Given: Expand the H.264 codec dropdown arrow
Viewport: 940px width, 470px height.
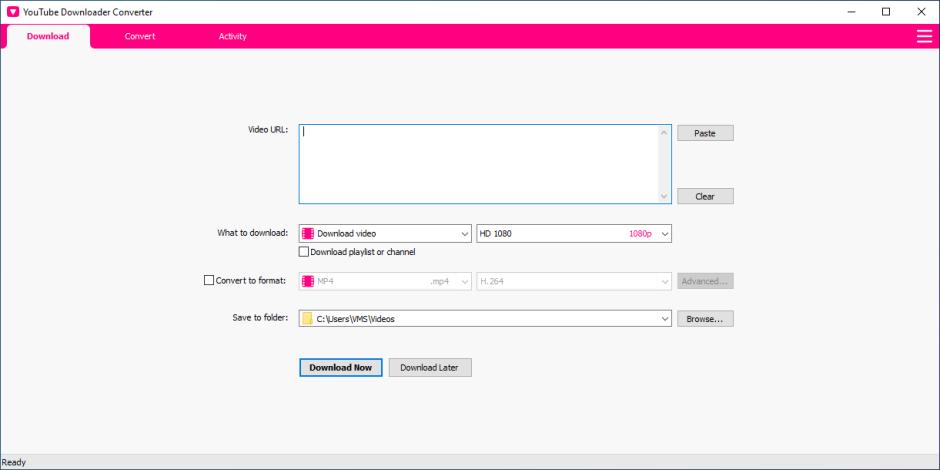Looking at the screenshot, I should click(x=664, y=281).
